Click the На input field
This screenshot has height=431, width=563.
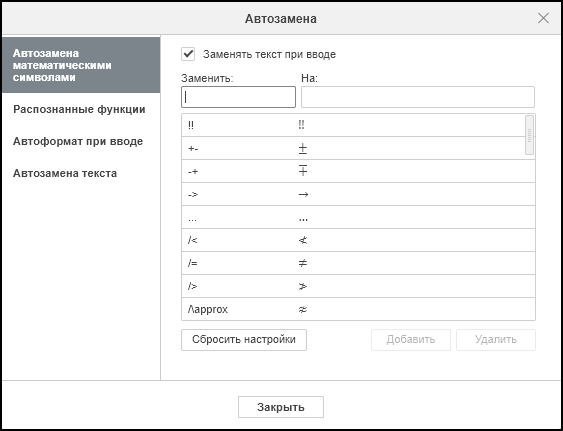(x=418, y=97)
